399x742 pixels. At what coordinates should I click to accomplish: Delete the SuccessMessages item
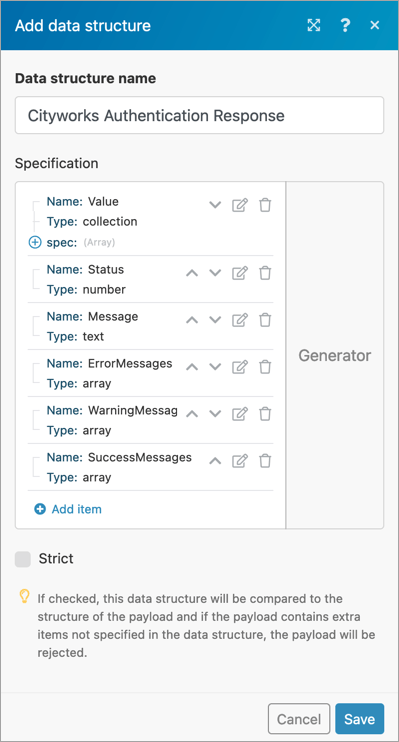(265, 461)
